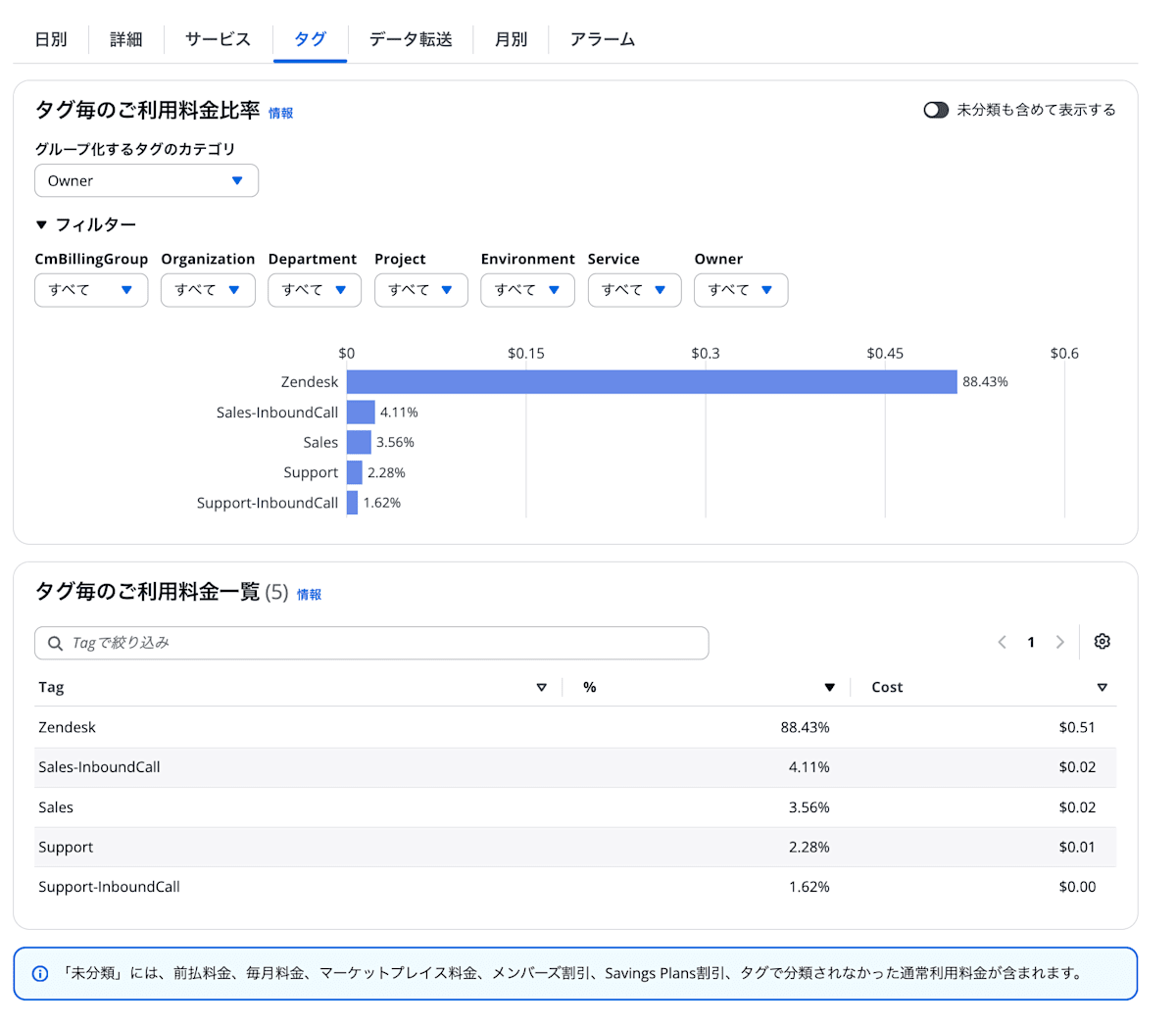
Task: Open the table preferences gear icon
Action: (x=1102, y=642)
